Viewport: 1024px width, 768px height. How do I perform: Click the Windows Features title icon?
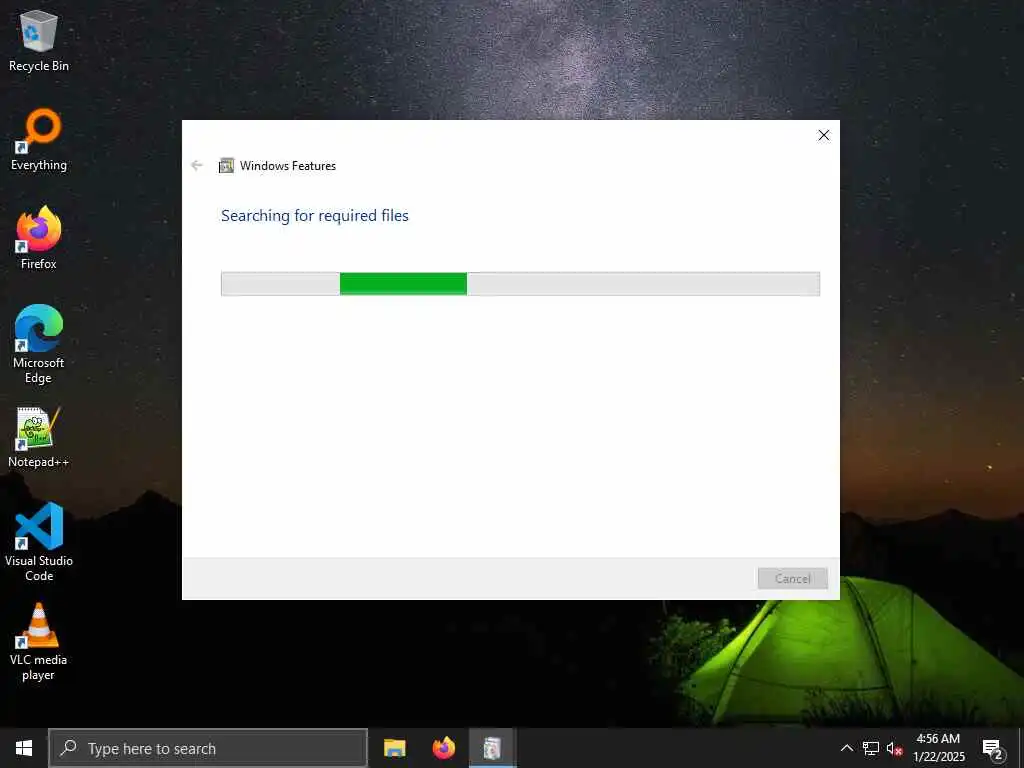tap(226, 166)
